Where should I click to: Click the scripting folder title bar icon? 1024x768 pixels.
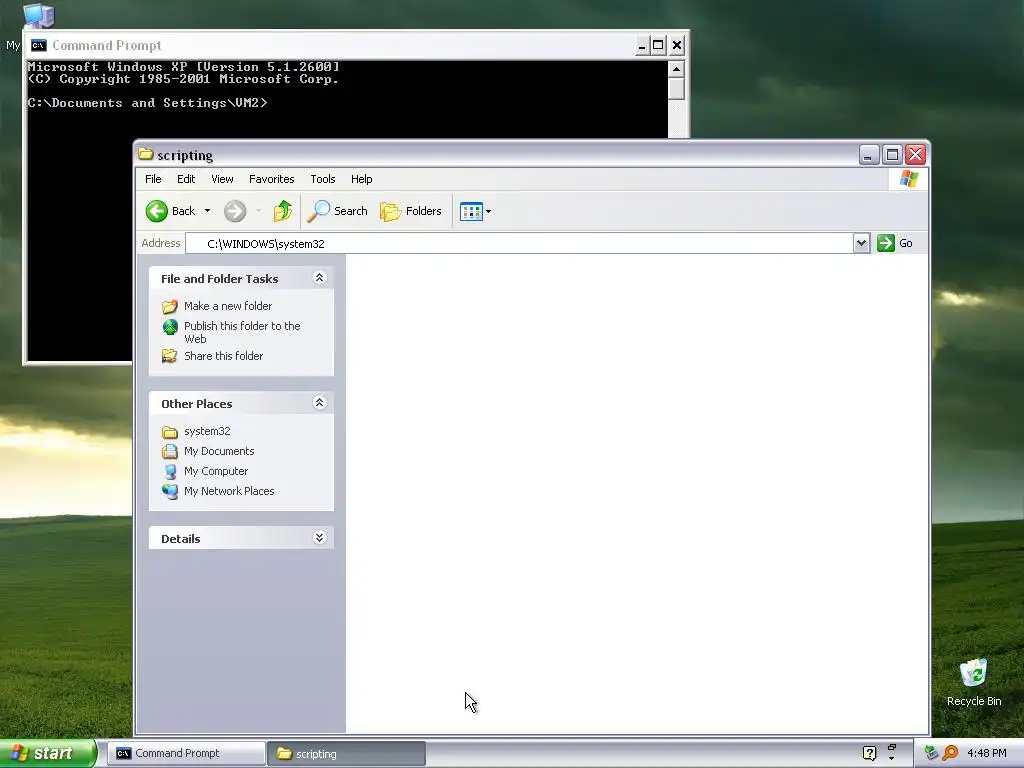coord(146,155)
